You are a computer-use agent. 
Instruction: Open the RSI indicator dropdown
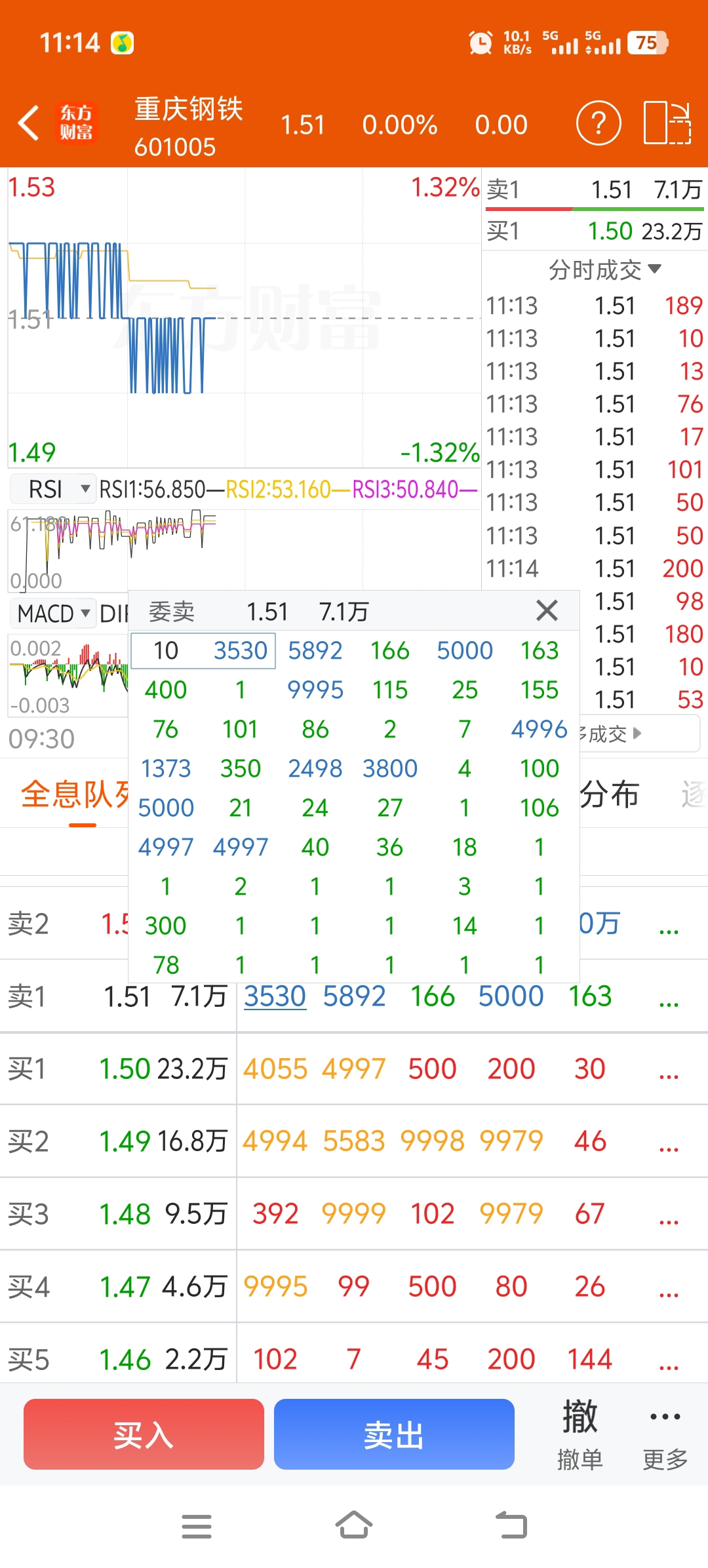pyautogui.click(x=53, y=489)
